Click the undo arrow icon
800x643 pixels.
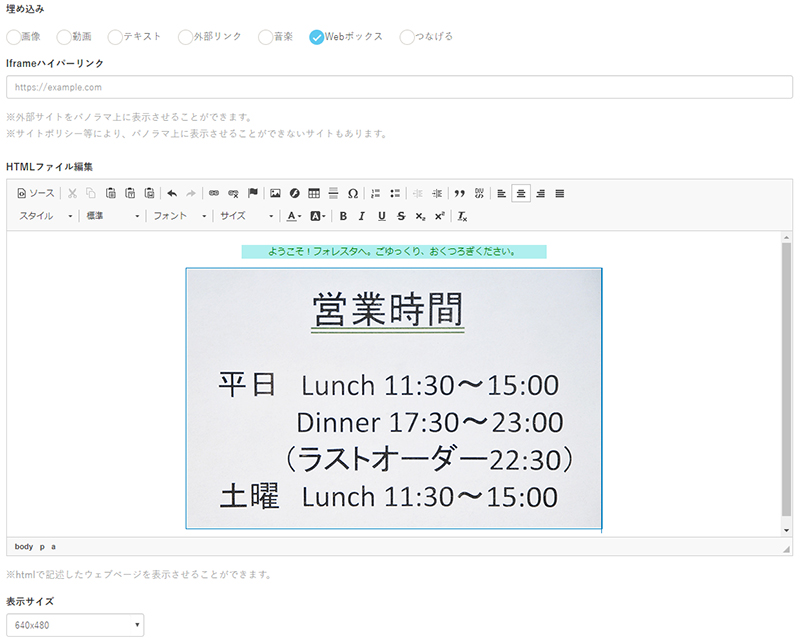point(172,193)
